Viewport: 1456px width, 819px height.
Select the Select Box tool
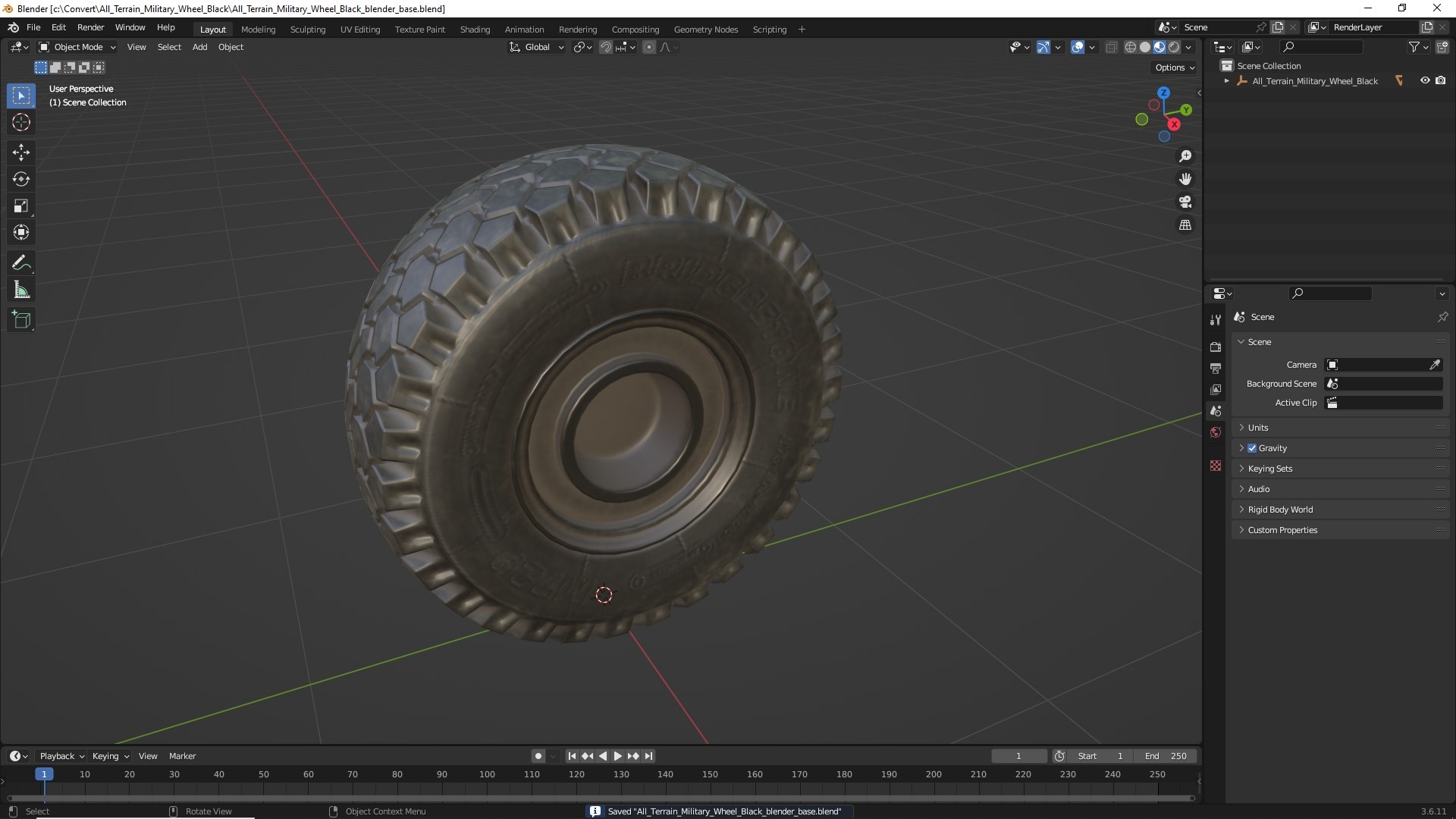coord(21,96)
